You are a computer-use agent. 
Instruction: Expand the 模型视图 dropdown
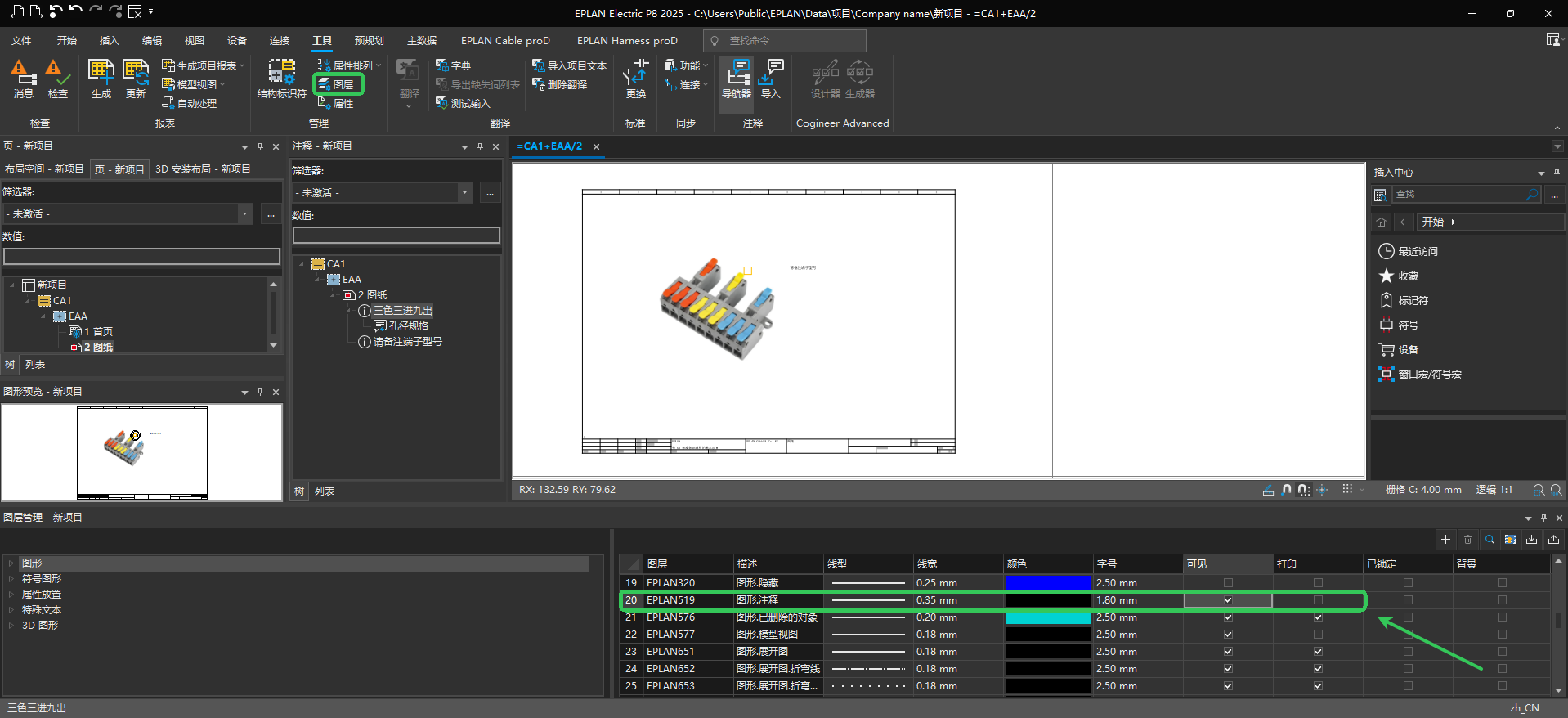pyautogui.click(x=222, y=84)
